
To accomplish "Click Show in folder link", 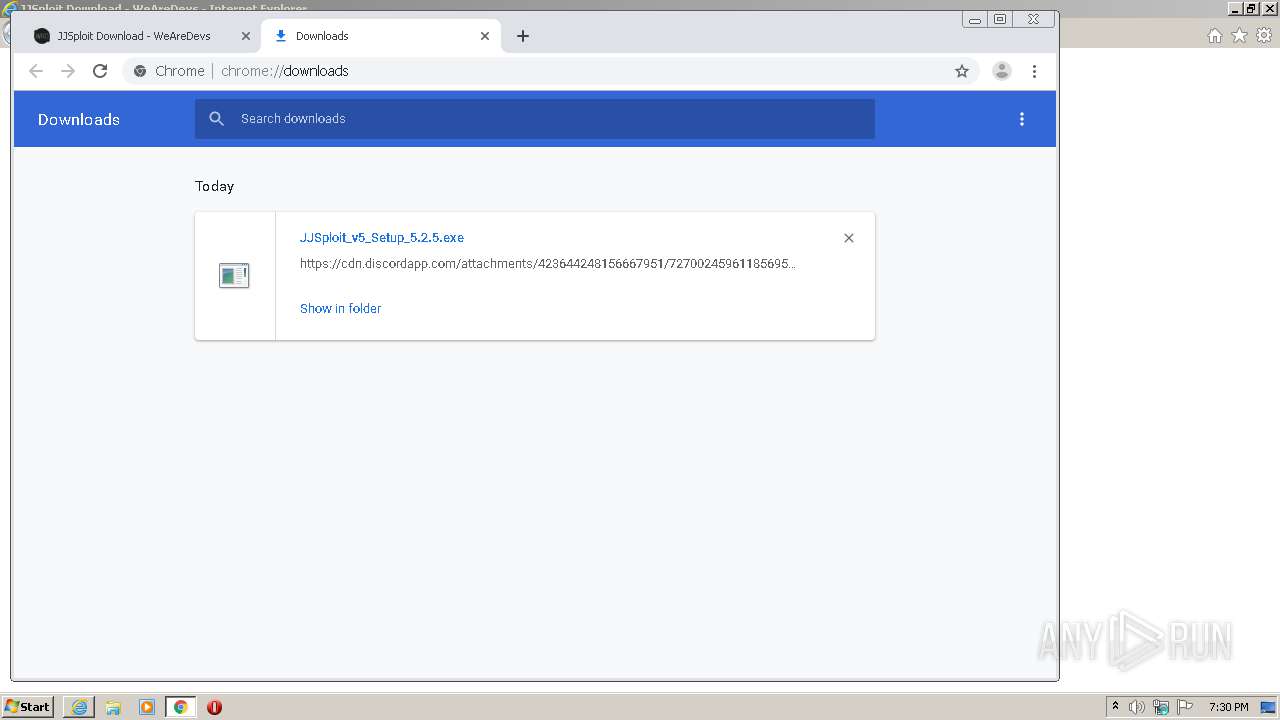I will click(340, 309).
